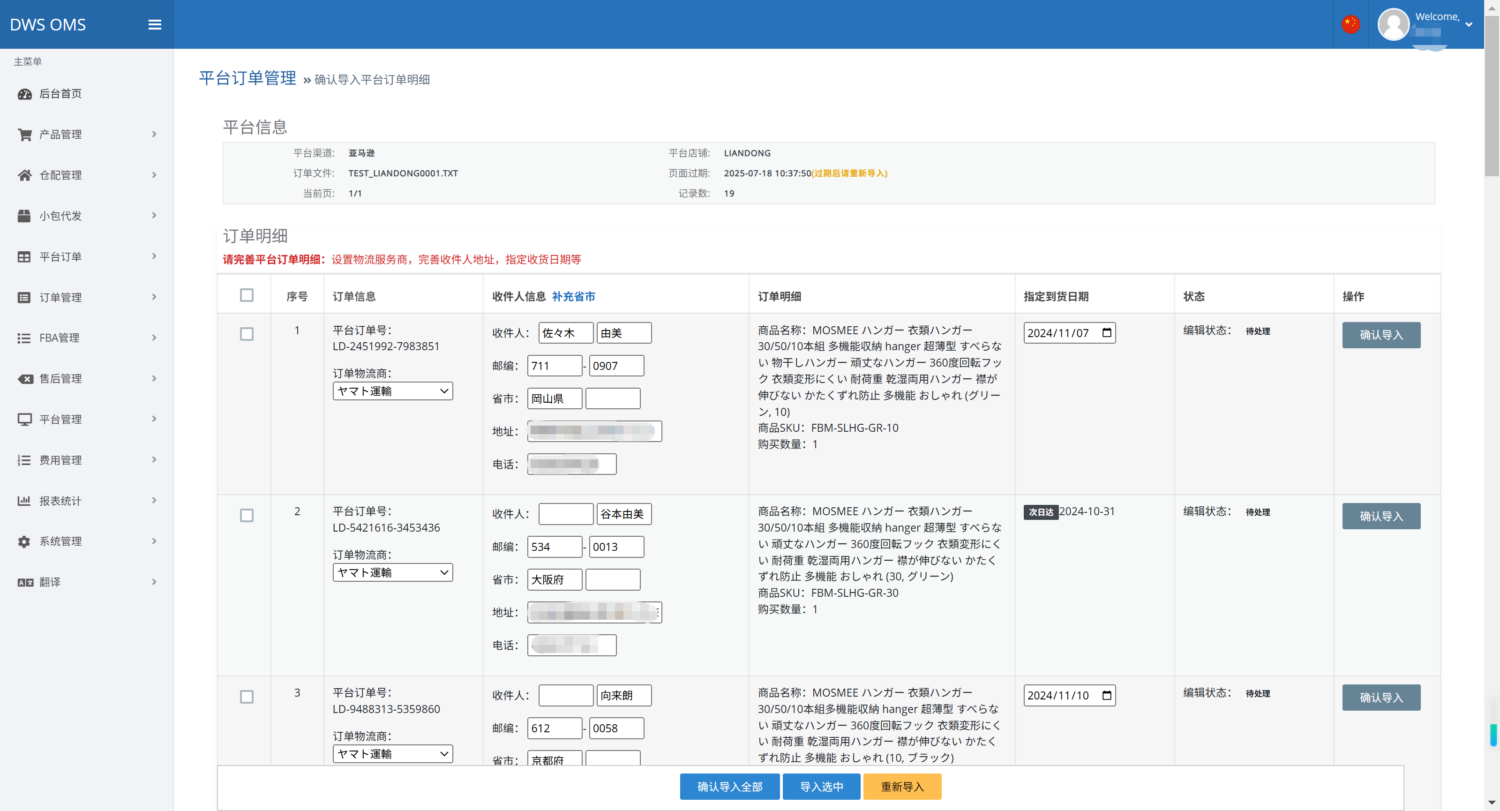Click the date field showing 2024/11/07
The height and width of the screenshot is (811, 1500).
point(1070,333)
